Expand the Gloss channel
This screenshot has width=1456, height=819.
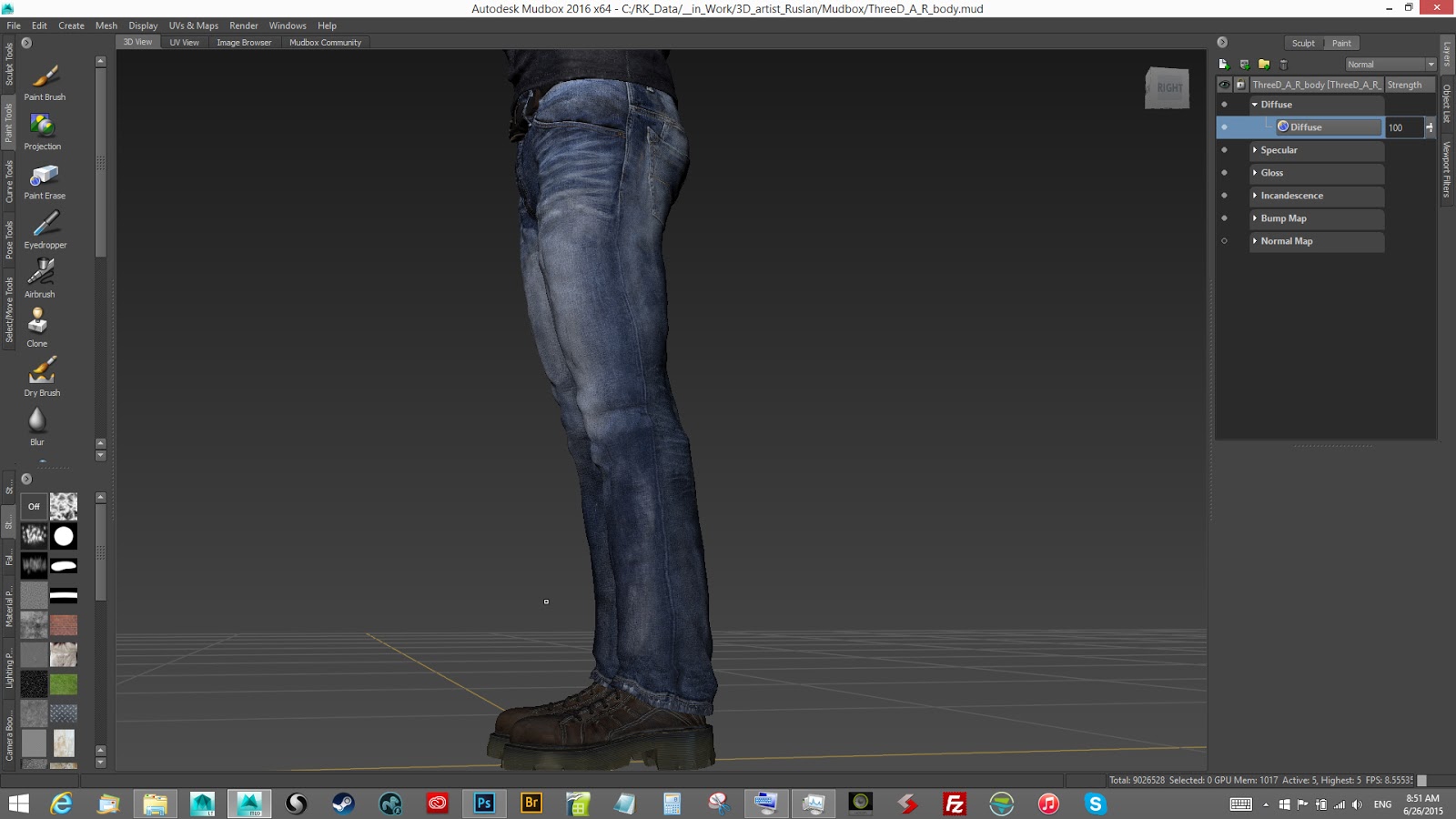pos(1255,173)
